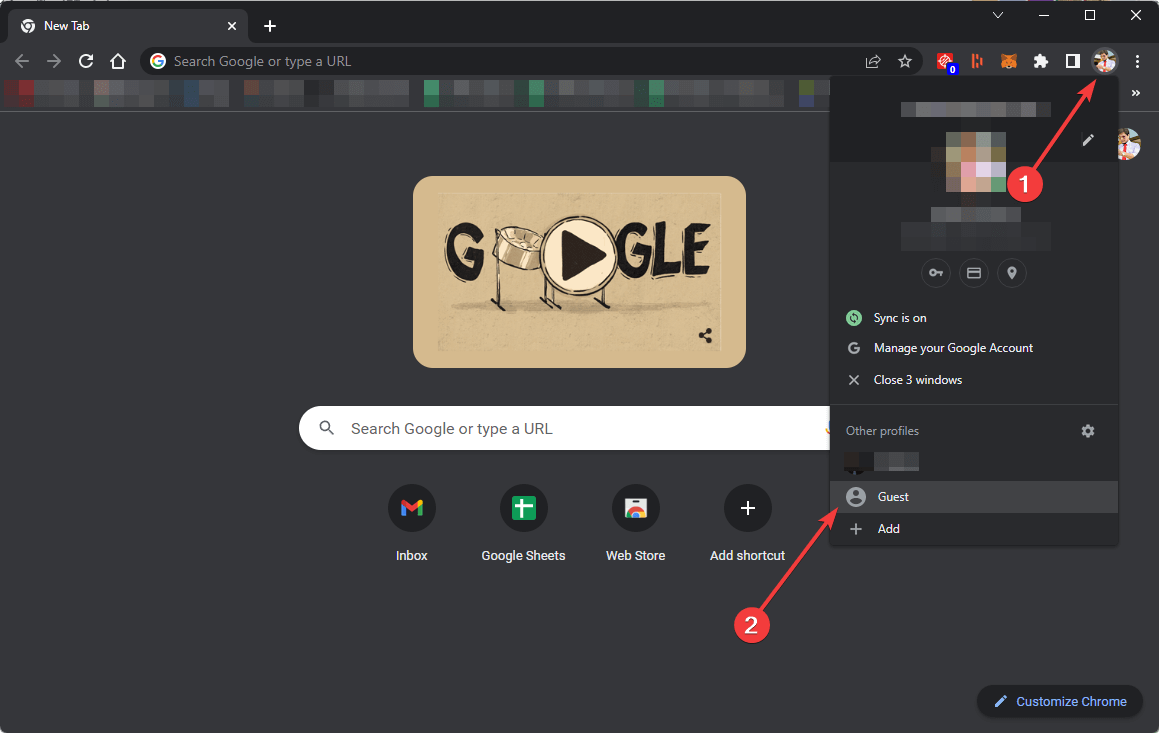Open the tab search dropdown chevron

coord(998,16)
